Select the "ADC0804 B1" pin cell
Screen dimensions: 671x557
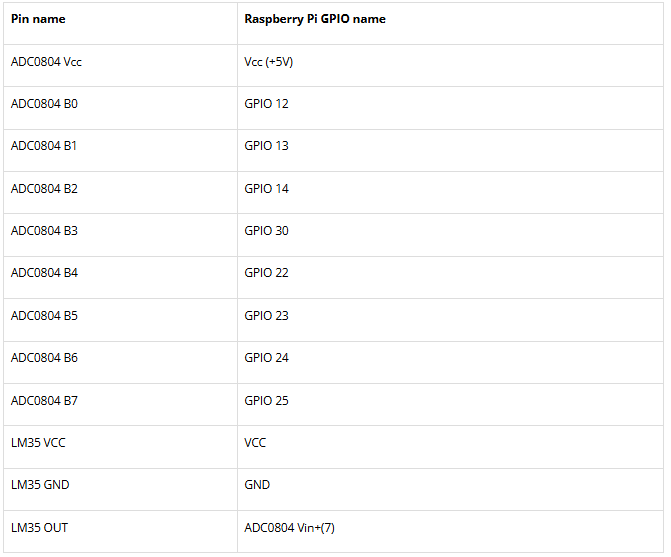(44, 146)
